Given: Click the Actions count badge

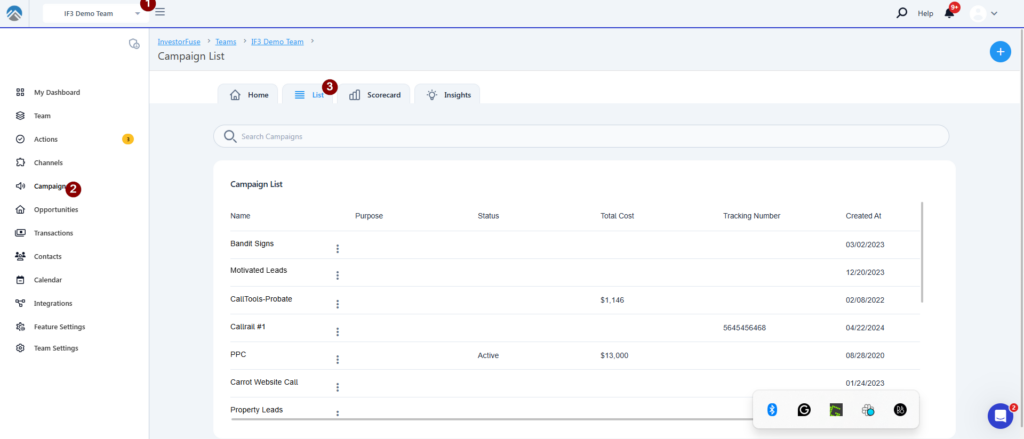Looking at the screenshot, I should tap(128, 139).
